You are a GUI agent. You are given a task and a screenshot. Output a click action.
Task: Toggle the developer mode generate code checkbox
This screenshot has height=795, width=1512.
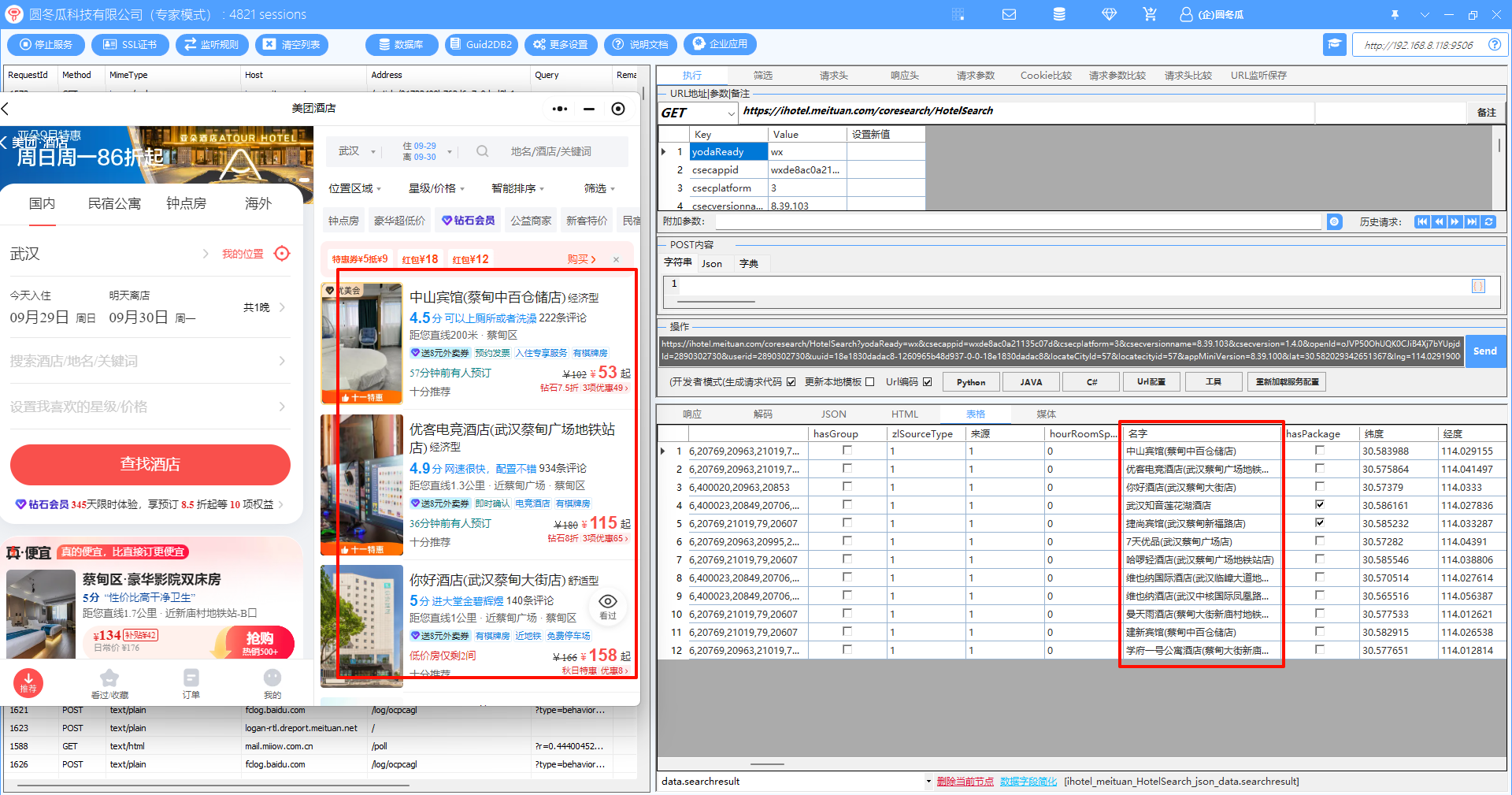coord(791,382)
